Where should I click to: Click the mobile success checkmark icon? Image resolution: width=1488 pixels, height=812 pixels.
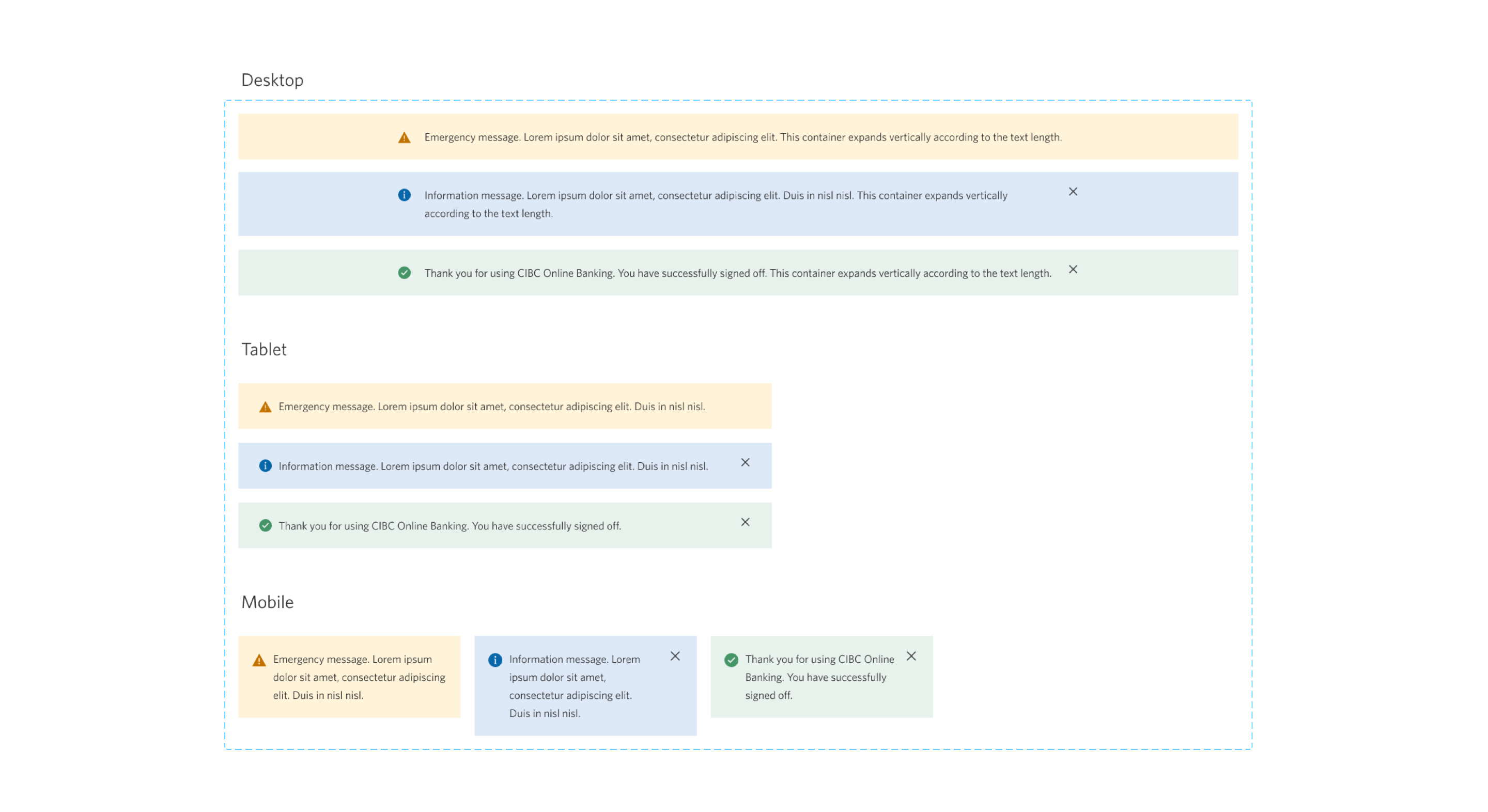pyautogui.click(x=731, y=660)
